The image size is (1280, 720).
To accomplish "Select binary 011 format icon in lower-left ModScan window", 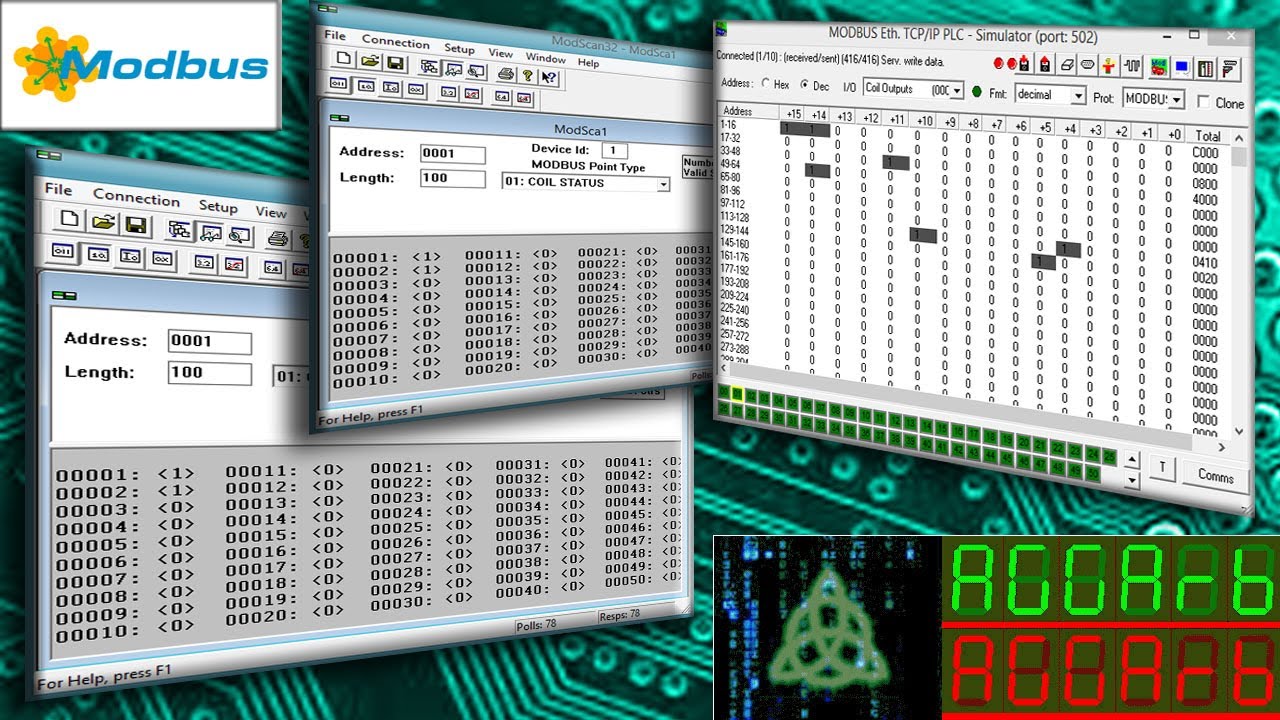I will tap(63, 251).
